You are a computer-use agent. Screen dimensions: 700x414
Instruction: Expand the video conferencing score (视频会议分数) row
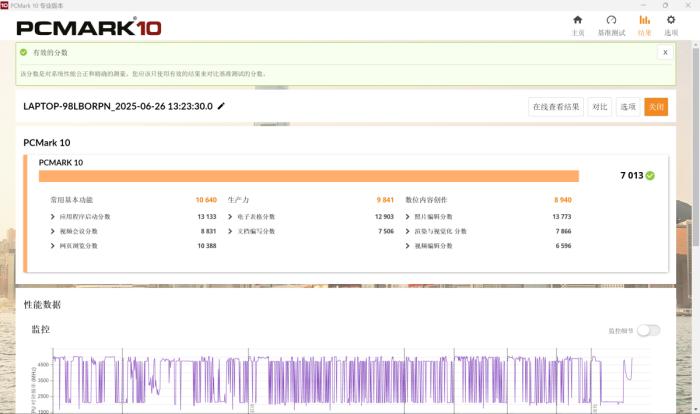pos(53,231)
